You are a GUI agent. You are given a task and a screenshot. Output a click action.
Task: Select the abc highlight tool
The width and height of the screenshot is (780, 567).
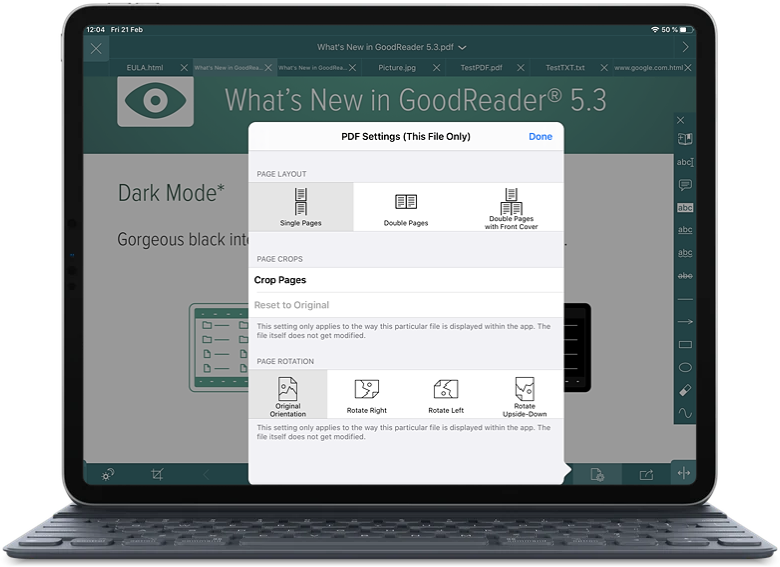pos(685,208)
